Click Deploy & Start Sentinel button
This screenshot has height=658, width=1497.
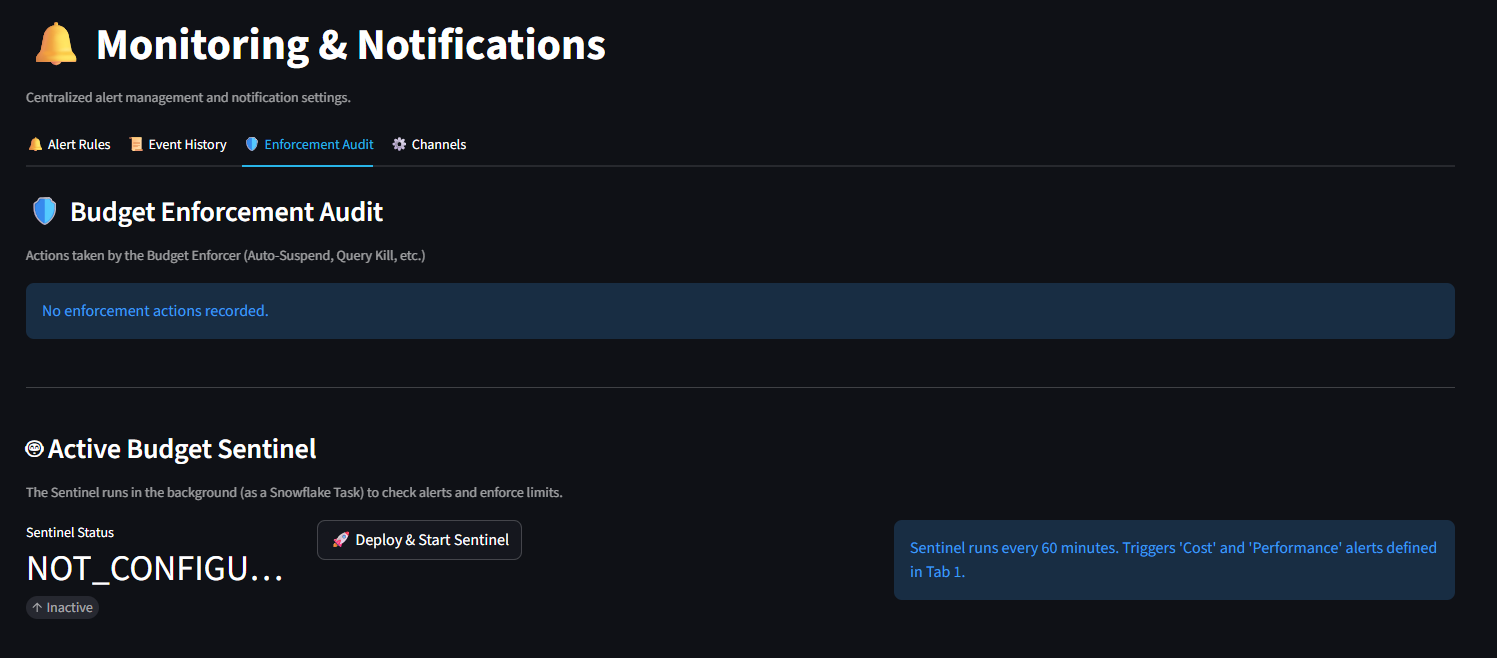[419, 540]
